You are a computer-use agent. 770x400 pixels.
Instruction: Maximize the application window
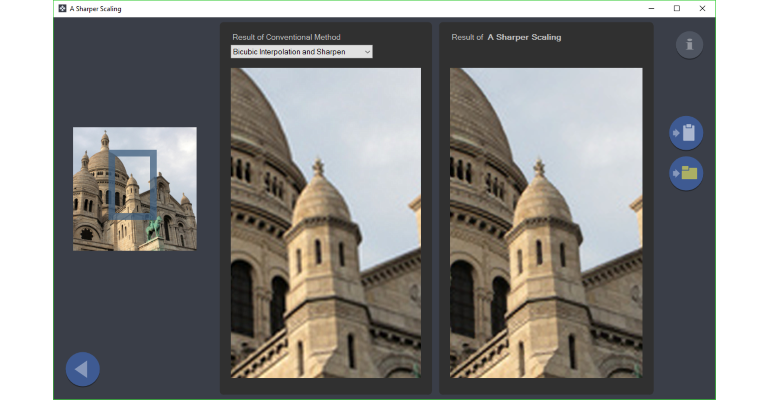click(677, 8)
